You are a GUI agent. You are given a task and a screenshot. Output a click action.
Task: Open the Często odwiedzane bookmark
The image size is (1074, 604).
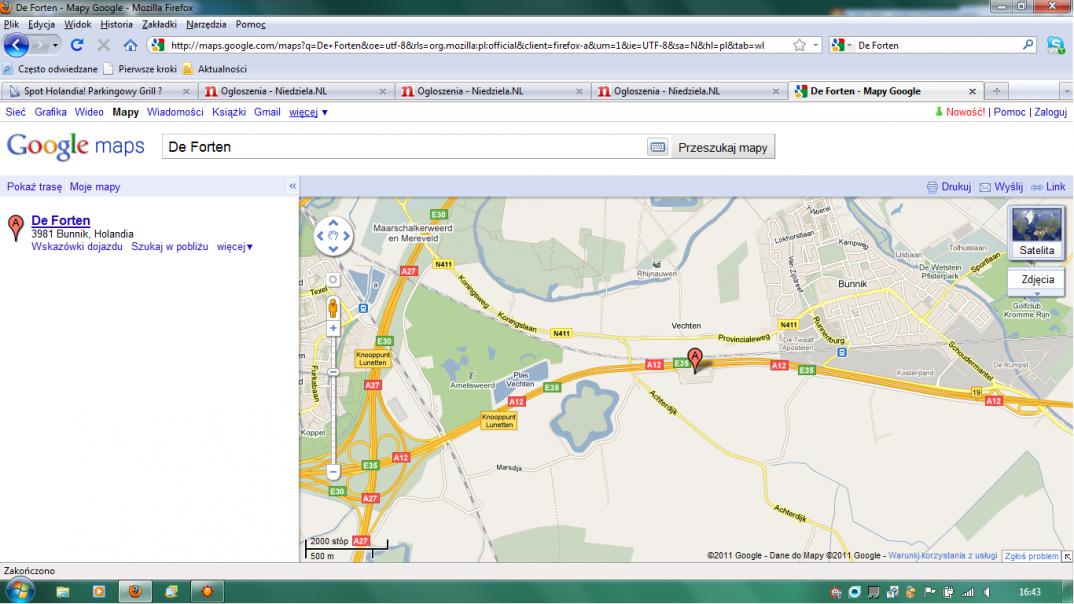[x=51, y=69]
